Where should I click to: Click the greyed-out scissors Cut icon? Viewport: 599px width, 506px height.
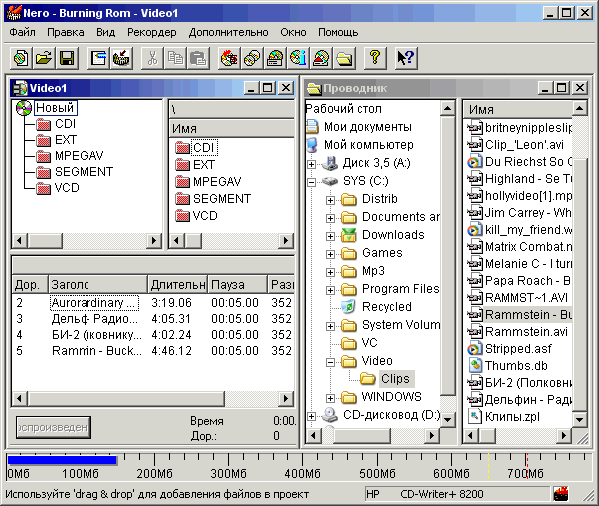pos(152,58)
